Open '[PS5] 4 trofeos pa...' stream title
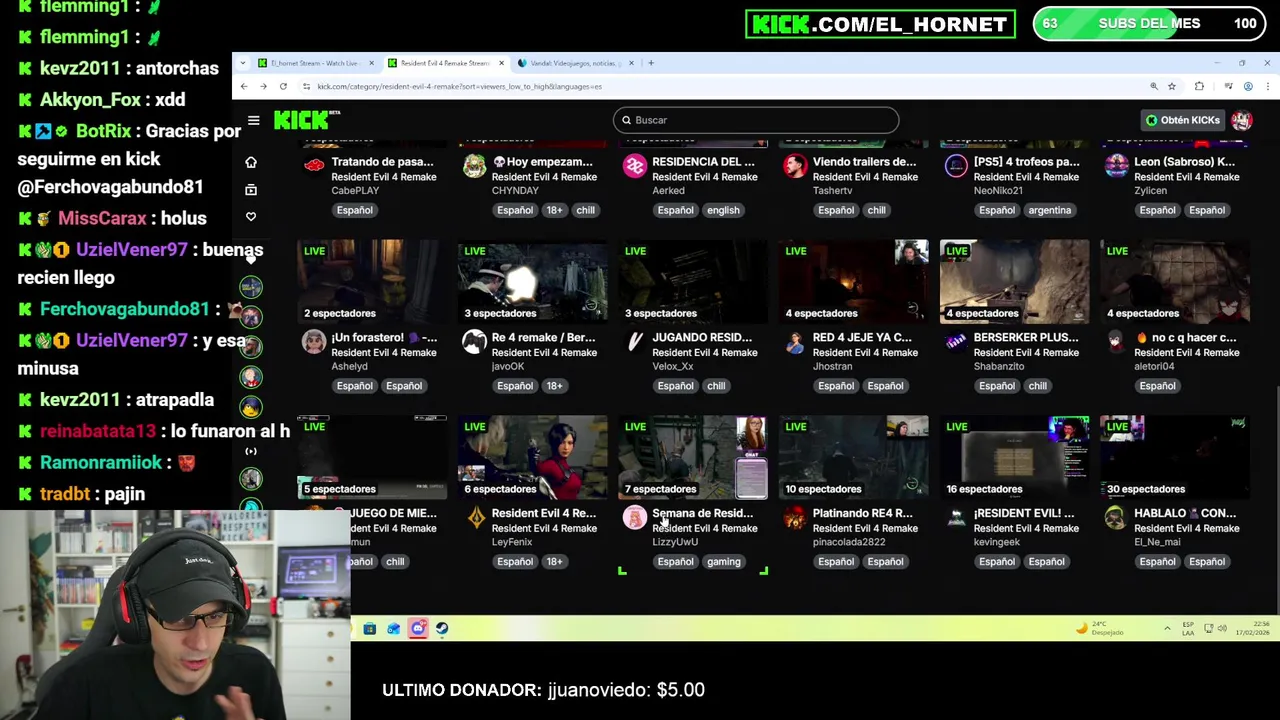The height and width of the screenshot is (720, 1280). pyautogui.click(x=1026, y=162)
